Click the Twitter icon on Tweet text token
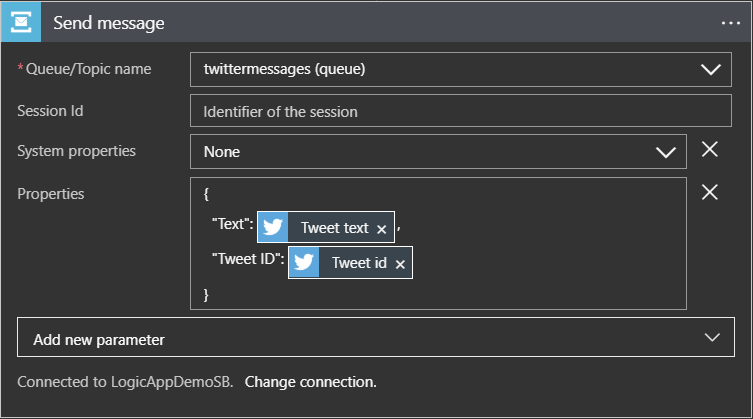 pos(273,227)
